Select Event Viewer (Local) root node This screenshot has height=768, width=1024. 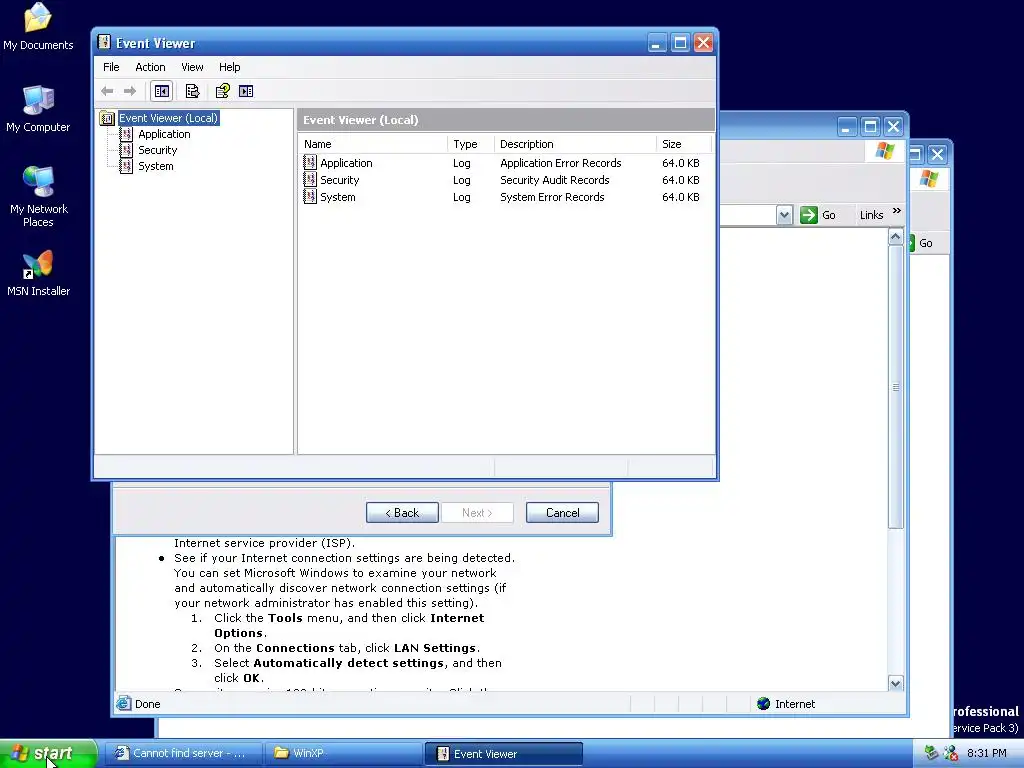(168, 118)
